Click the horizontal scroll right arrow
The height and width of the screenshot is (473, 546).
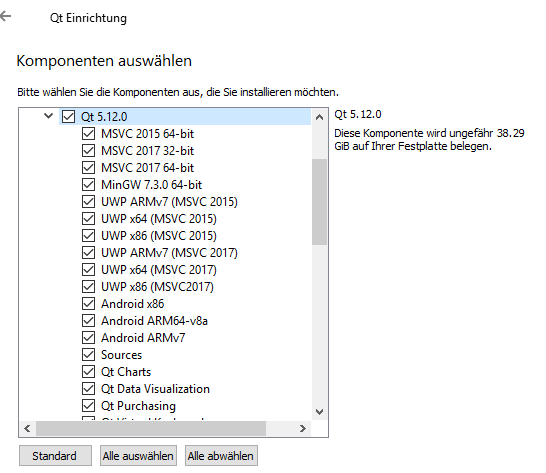click(x=303, y=428)
